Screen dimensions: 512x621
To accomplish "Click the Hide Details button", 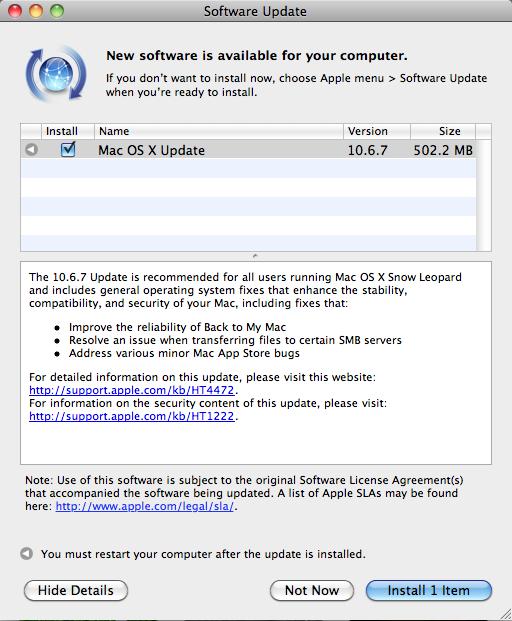I will 76,591.
